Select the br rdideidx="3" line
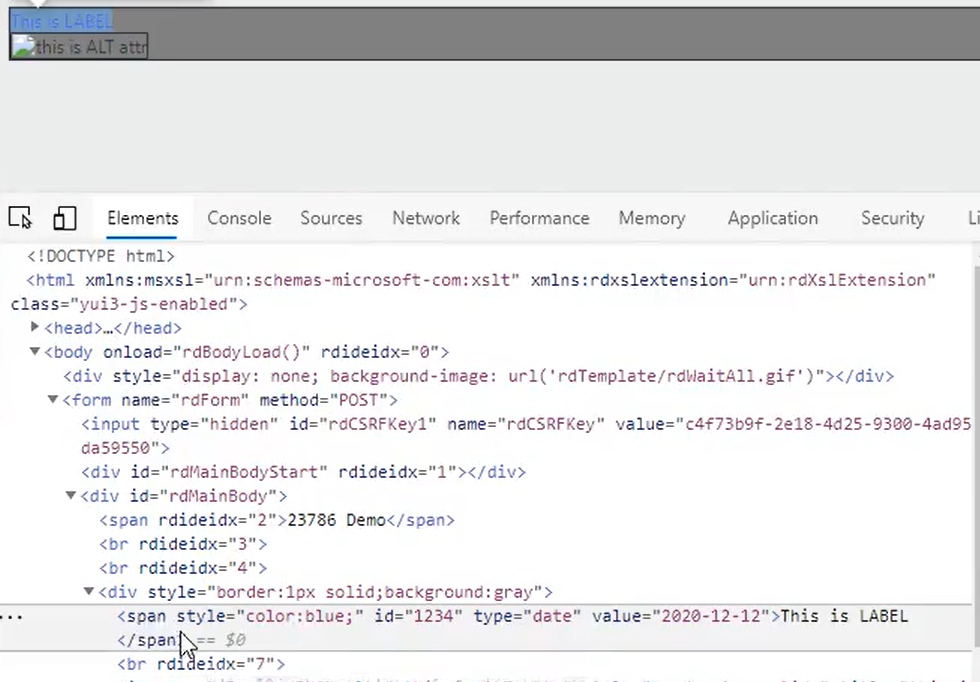 click(183, 544)
